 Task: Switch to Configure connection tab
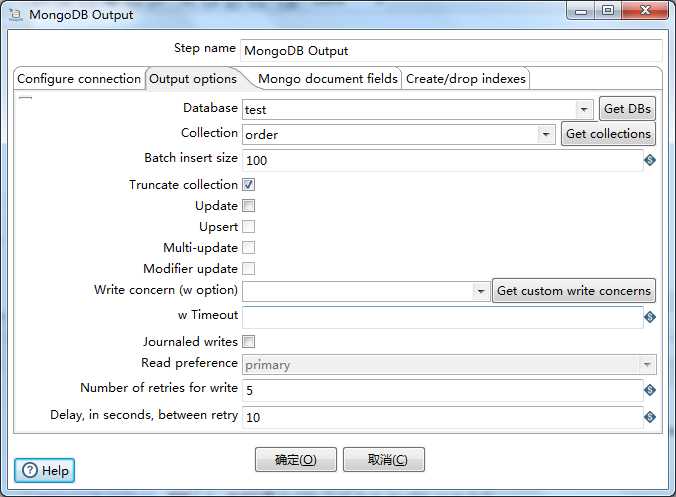pyautogui.click(x=79, y=79)
